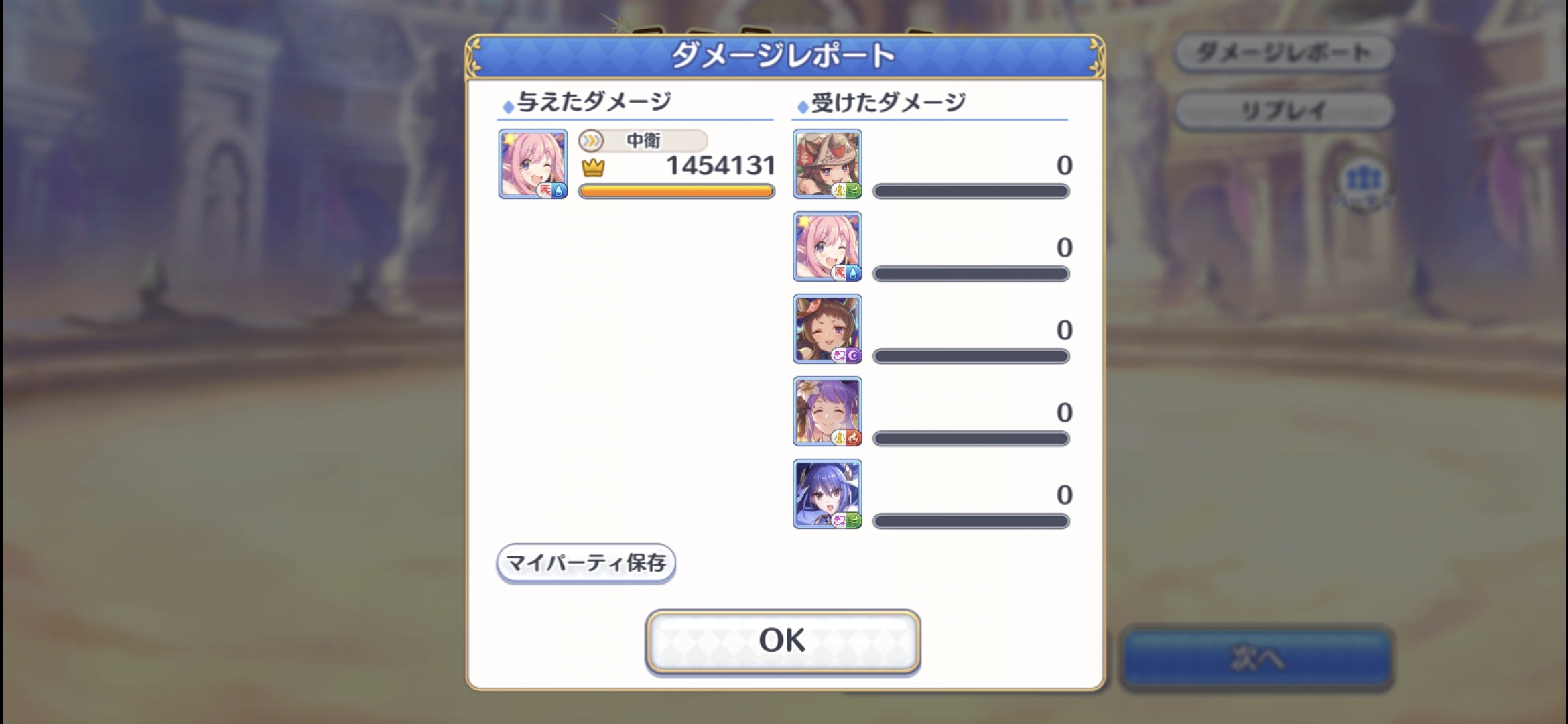1568x724 pixels.
Task: Click the crown MVP icon beside 1454131
Action: tap(593, 167)
